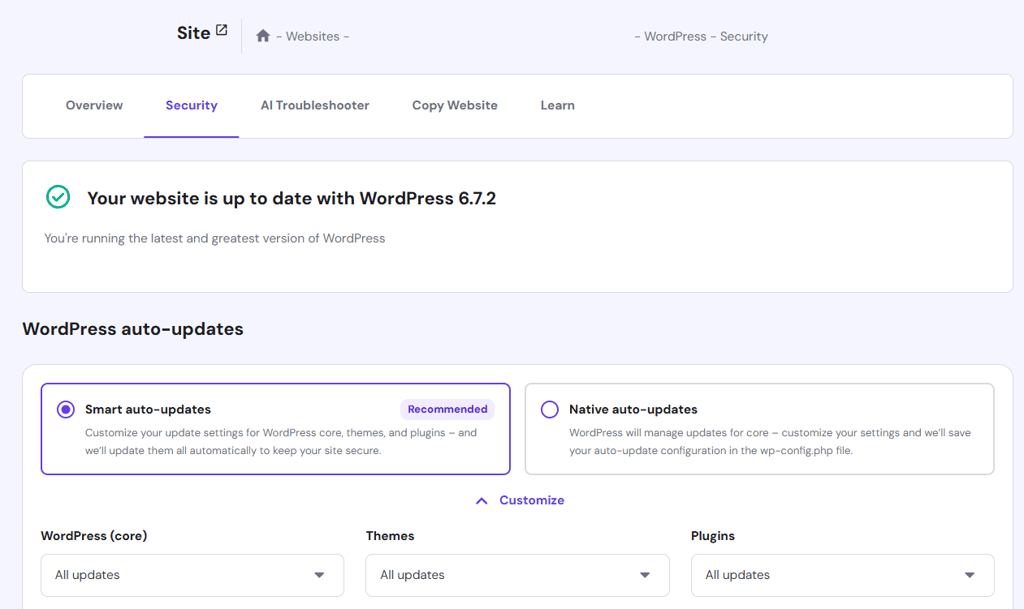Click 'WordPress (core)' label
The image size is (1024, 609).
tap(94, 536)
